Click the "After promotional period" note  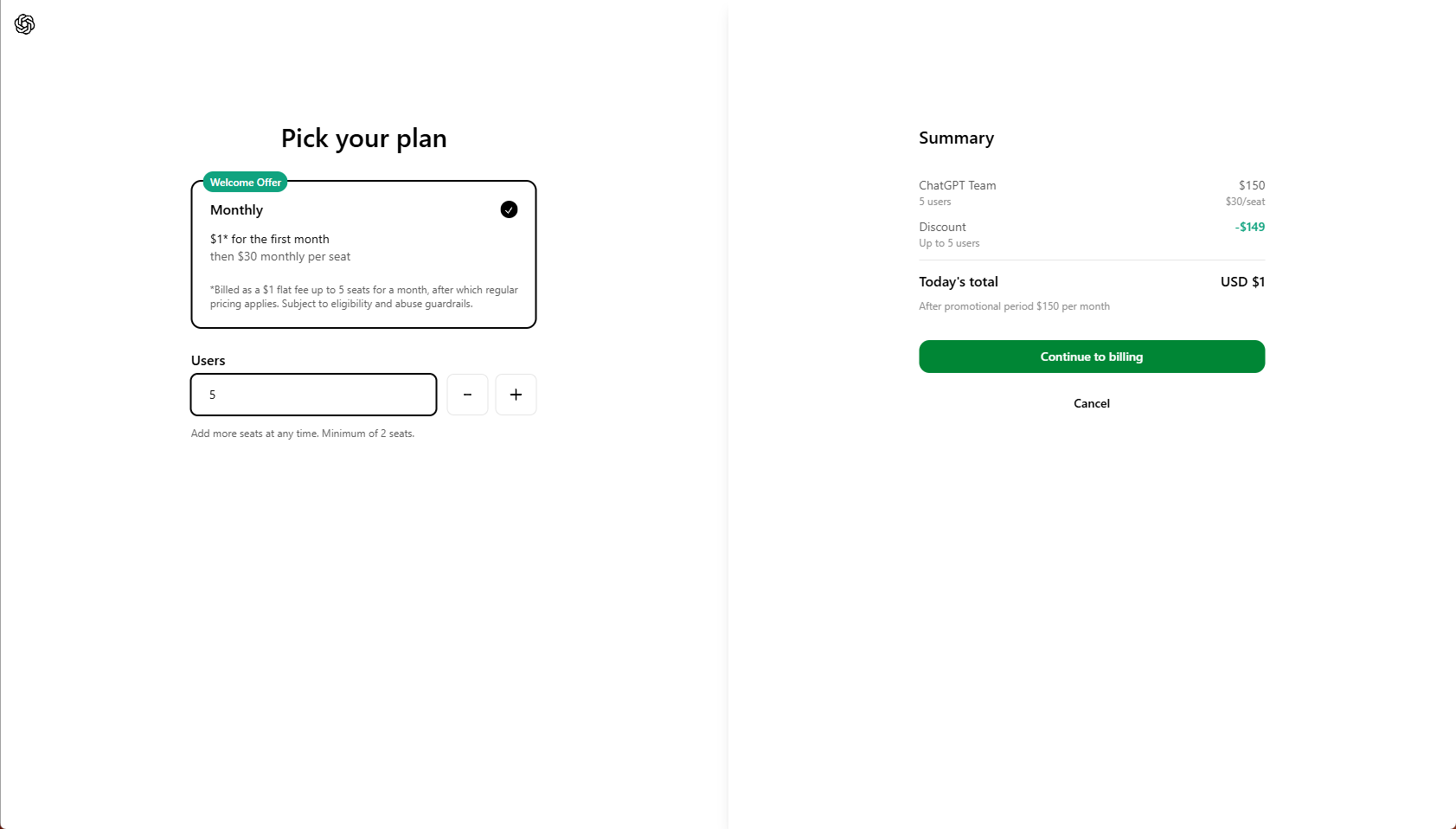(x=1014, y=306)
